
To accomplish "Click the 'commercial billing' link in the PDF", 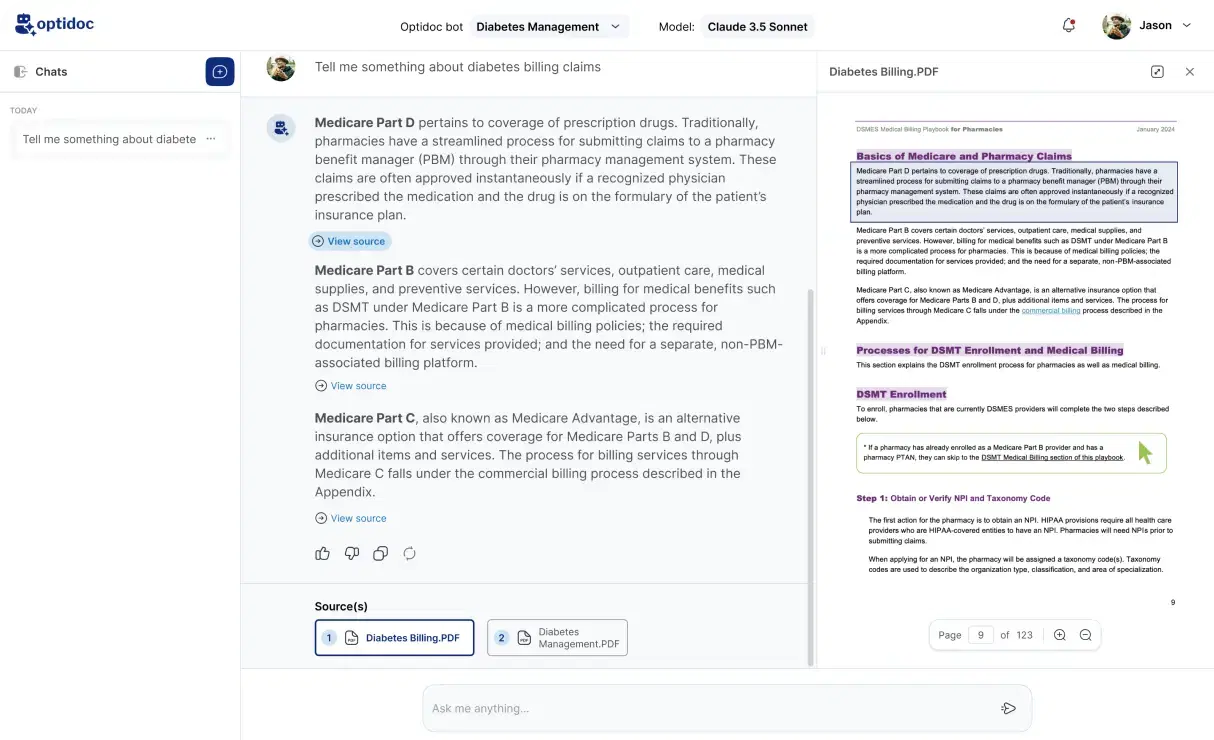I will [1051, 311].
